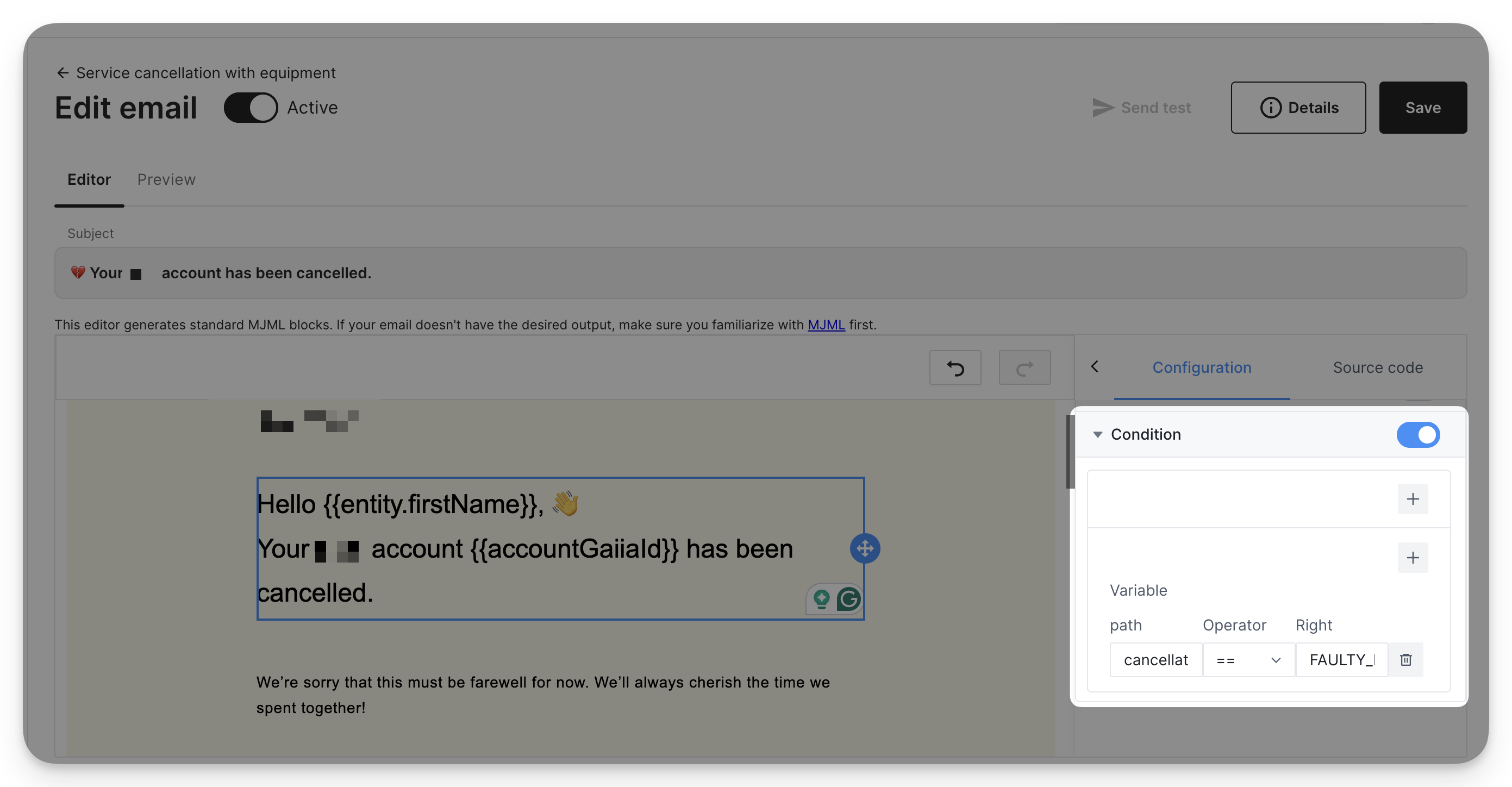Open the Configuration tab

1202,367
